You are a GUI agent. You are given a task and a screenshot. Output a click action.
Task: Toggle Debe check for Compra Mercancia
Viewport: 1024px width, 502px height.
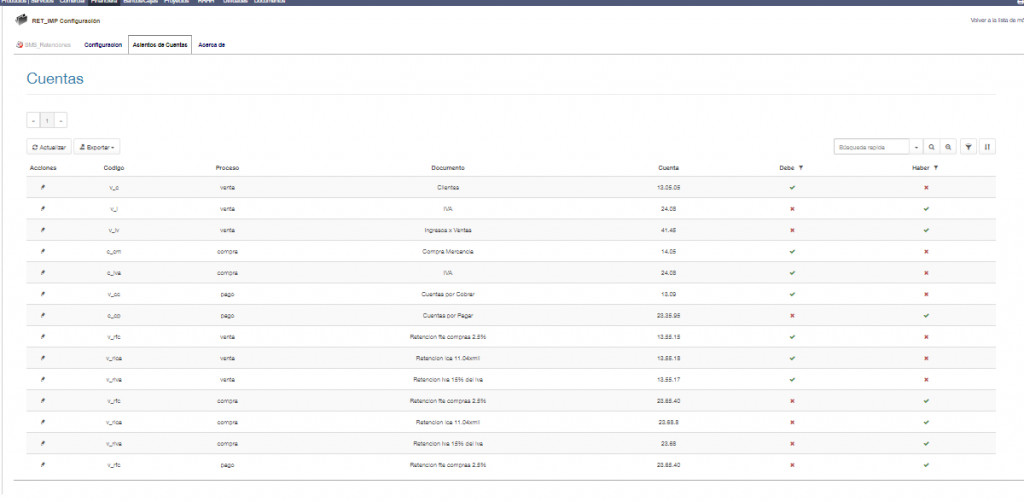[792, 251]
